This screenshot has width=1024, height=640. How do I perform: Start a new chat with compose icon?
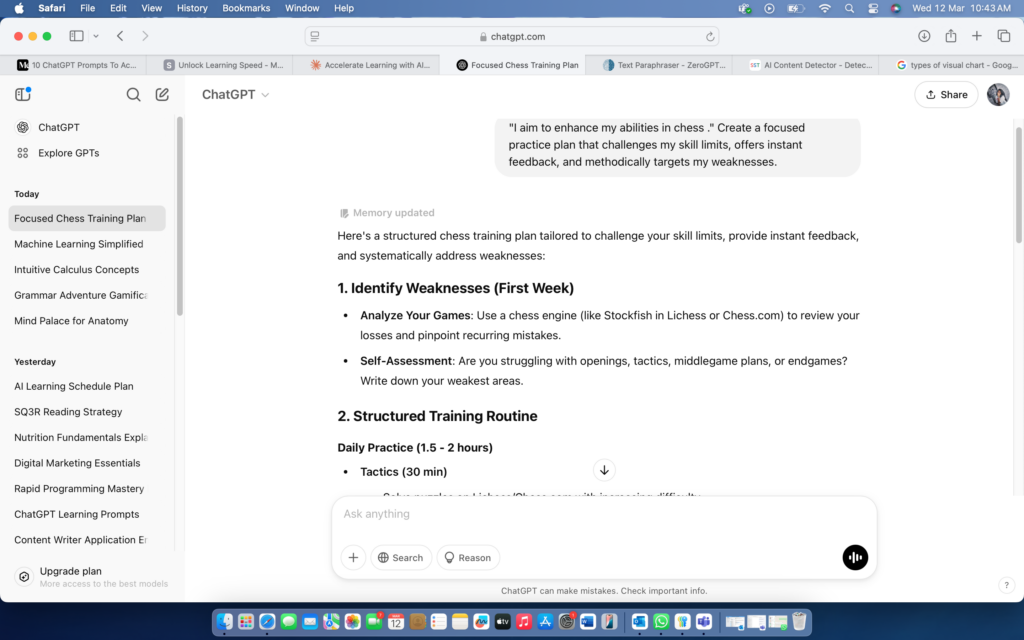point(162,95)
